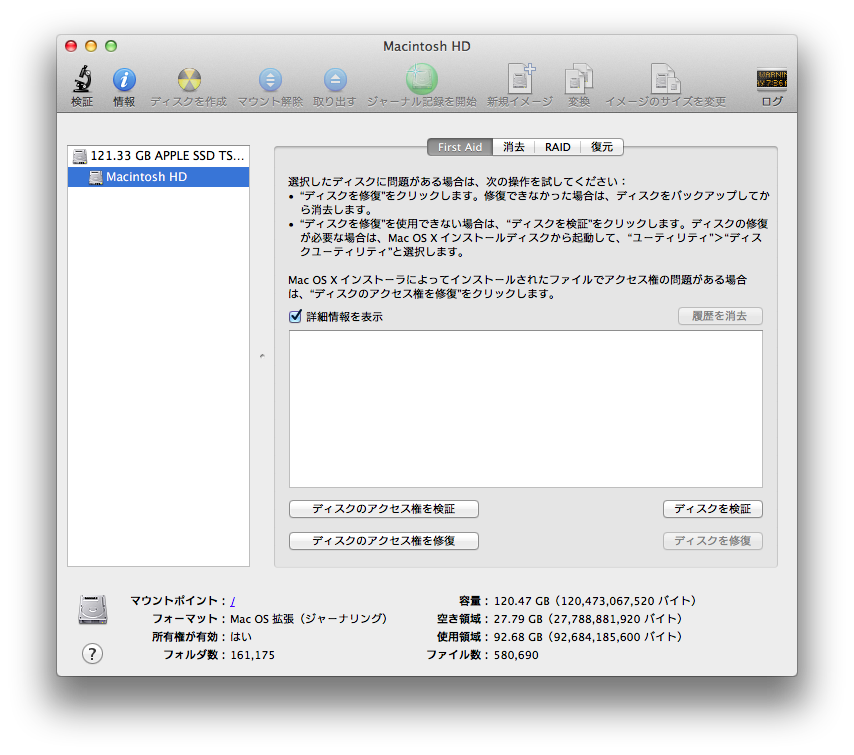Viewport: 854px width, 755px height.
Task: Click the 取り出す eject icon
Action: (335, 80)
